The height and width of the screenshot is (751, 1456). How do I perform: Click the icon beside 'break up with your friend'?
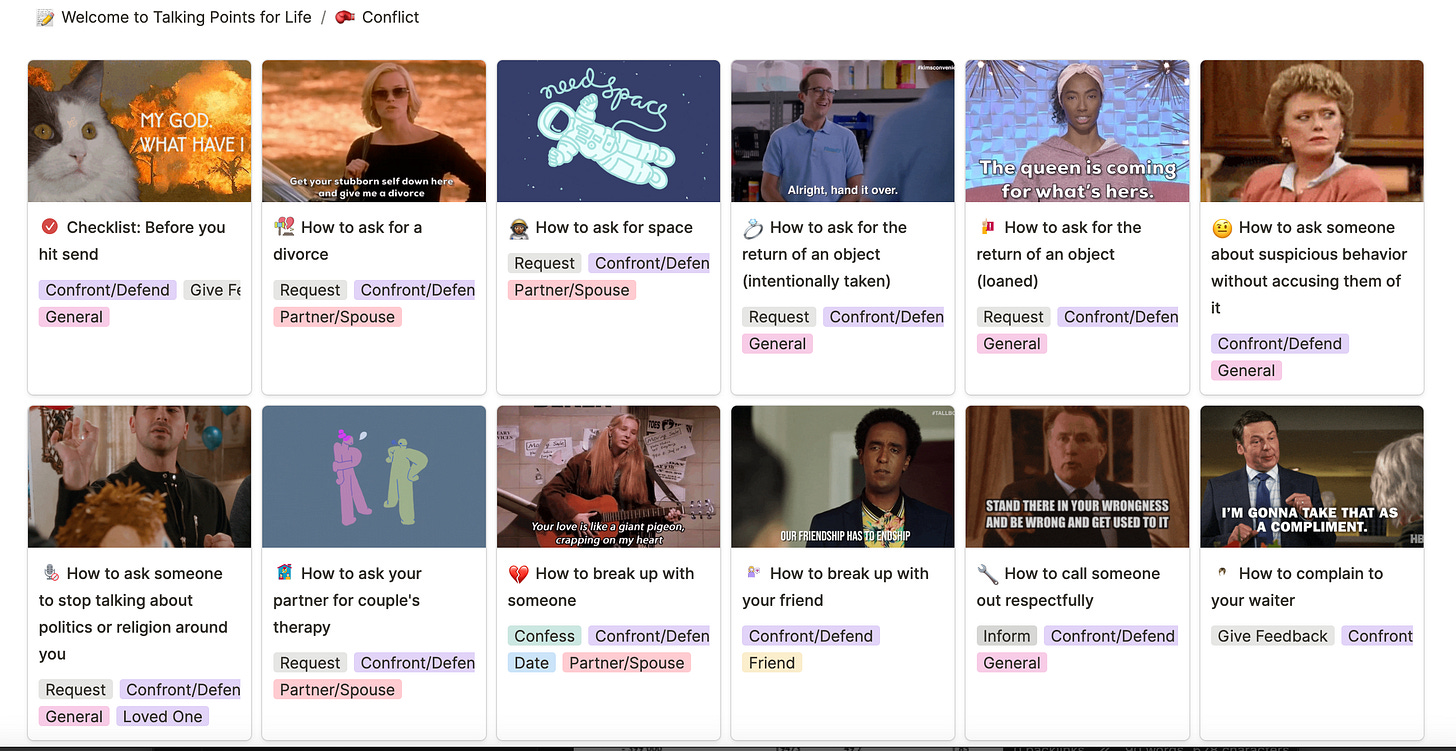[752, 573]
